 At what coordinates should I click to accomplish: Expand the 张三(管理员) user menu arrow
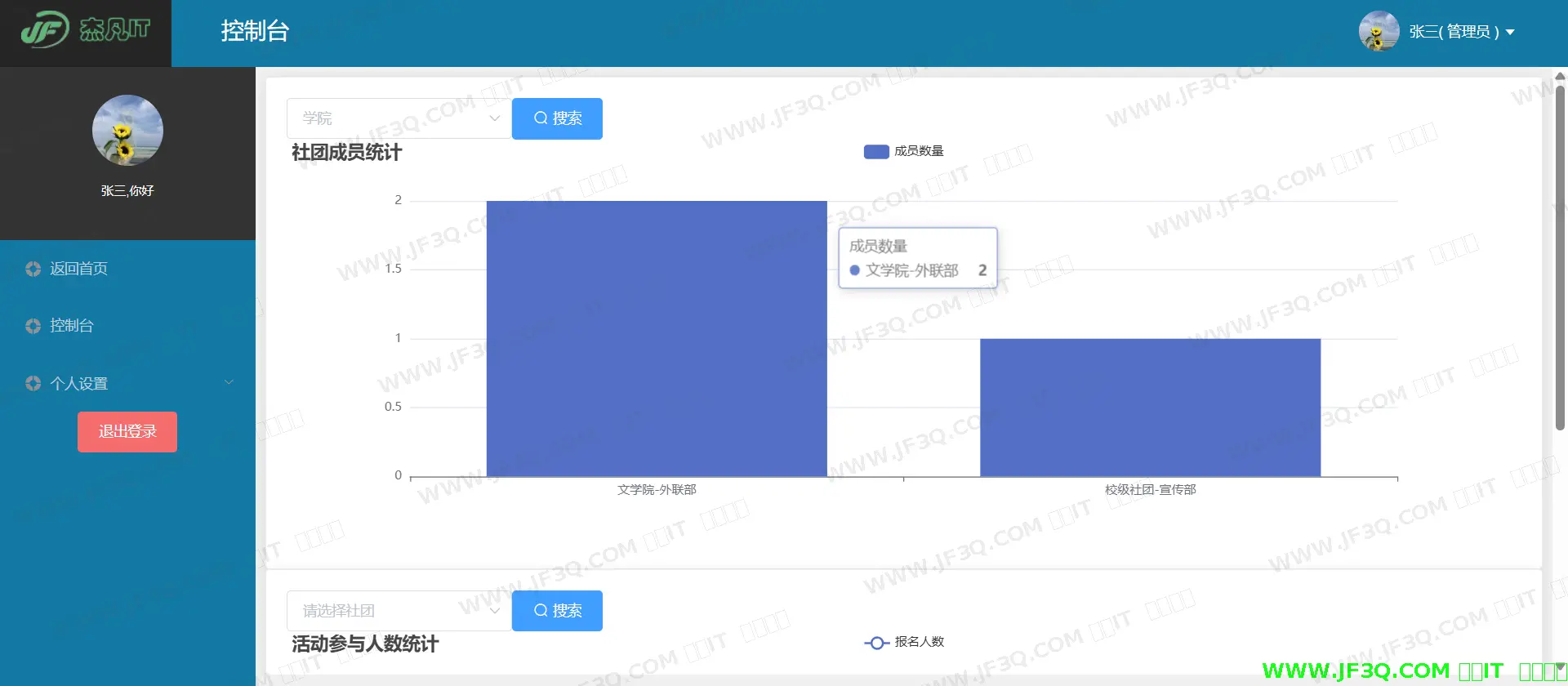click(1510, 33)
